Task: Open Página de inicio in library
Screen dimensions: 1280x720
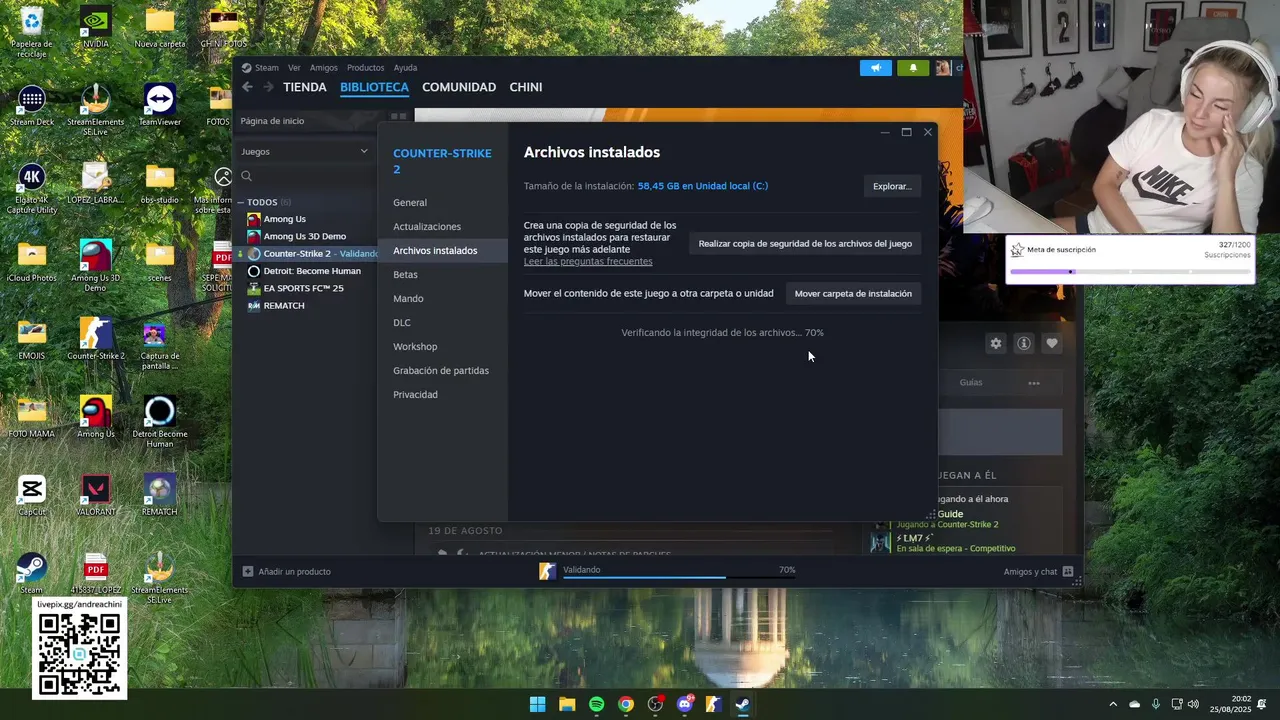Action: 272,121
